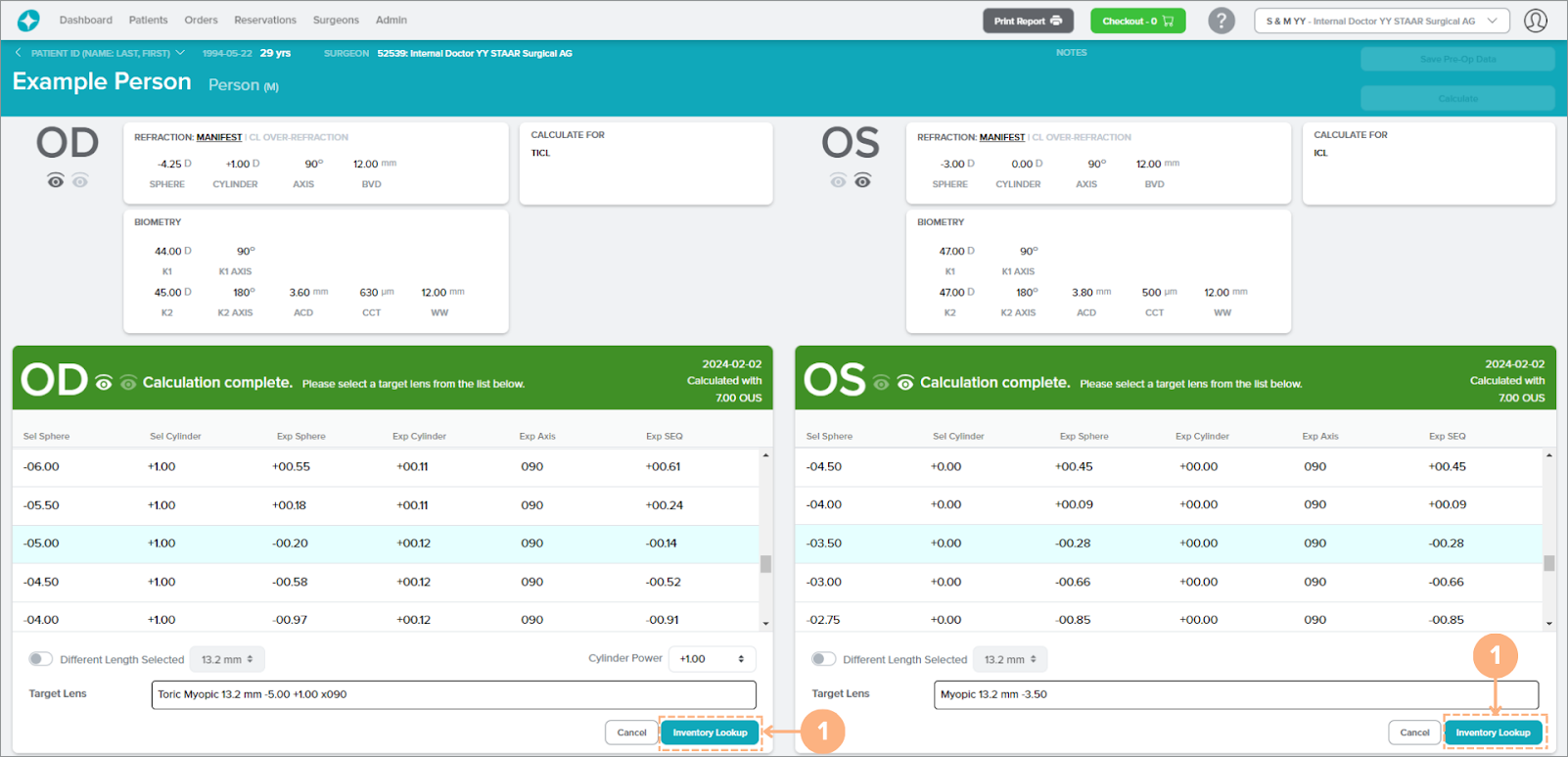The image size is (1568, 757).
Task: Expand the OD 13.2 mm length dropdown
Action: click(227, 659)
